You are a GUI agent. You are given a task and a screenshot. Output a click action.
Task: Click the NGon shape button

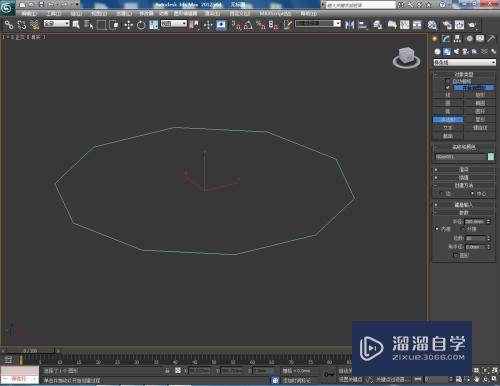tap(448, 119)
